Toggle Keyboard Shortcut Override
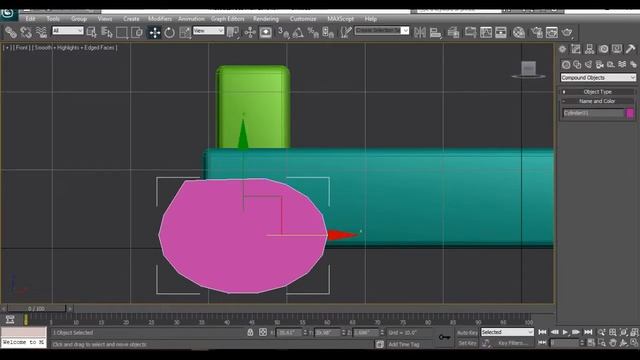This screenshot has width=640, height=360. click(266, 32)
